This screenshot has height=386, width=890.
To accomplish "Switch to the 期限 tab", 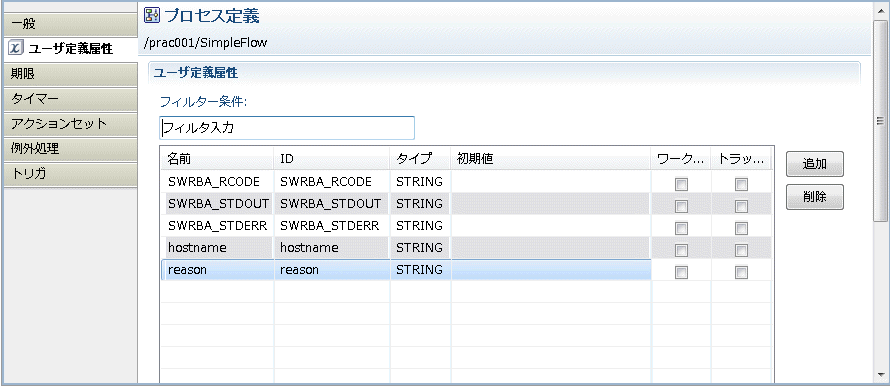I will [69, 74].
